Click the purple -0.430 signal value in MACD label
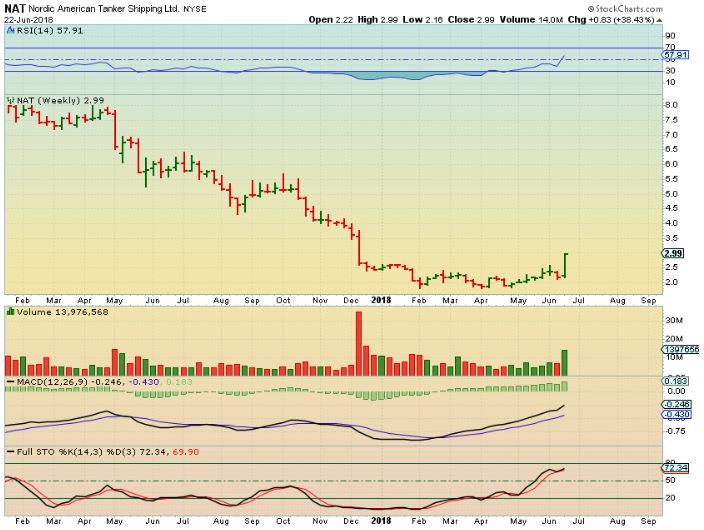 (x=145, y=382)
